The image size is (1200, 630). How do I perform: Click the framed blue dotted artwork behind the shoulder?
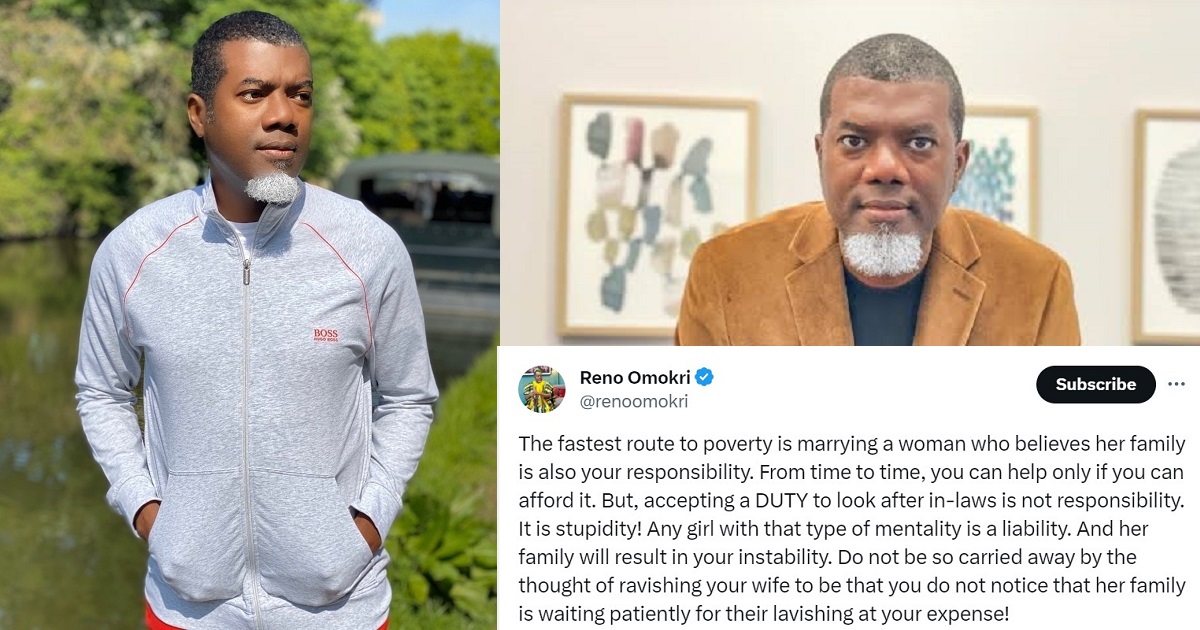pos(994,170)
